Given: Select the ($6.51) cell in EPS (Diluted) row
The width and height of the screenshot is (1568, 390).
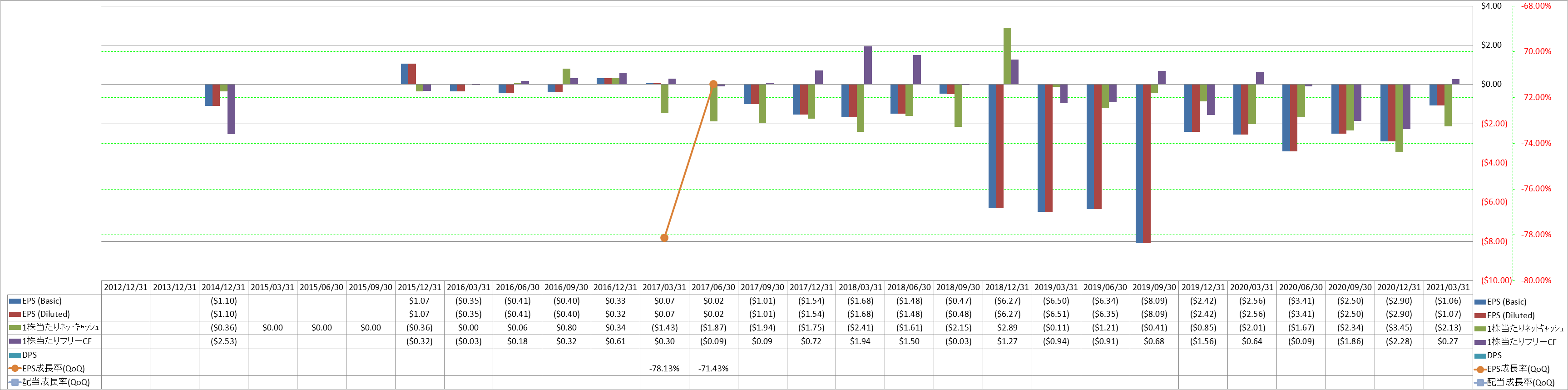Looking at the screenshot, I should tap(1056, 315).
